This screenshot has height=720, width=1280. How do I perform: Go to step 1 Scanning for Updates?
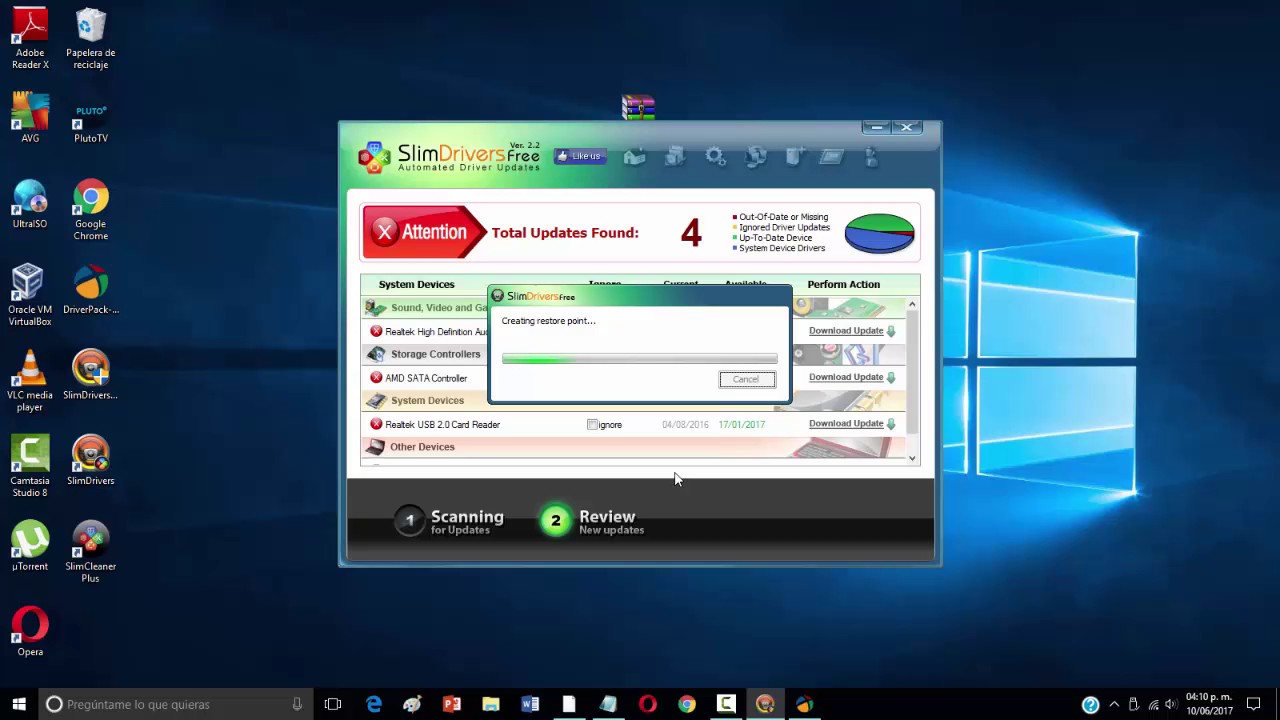(x=449, y=521)
